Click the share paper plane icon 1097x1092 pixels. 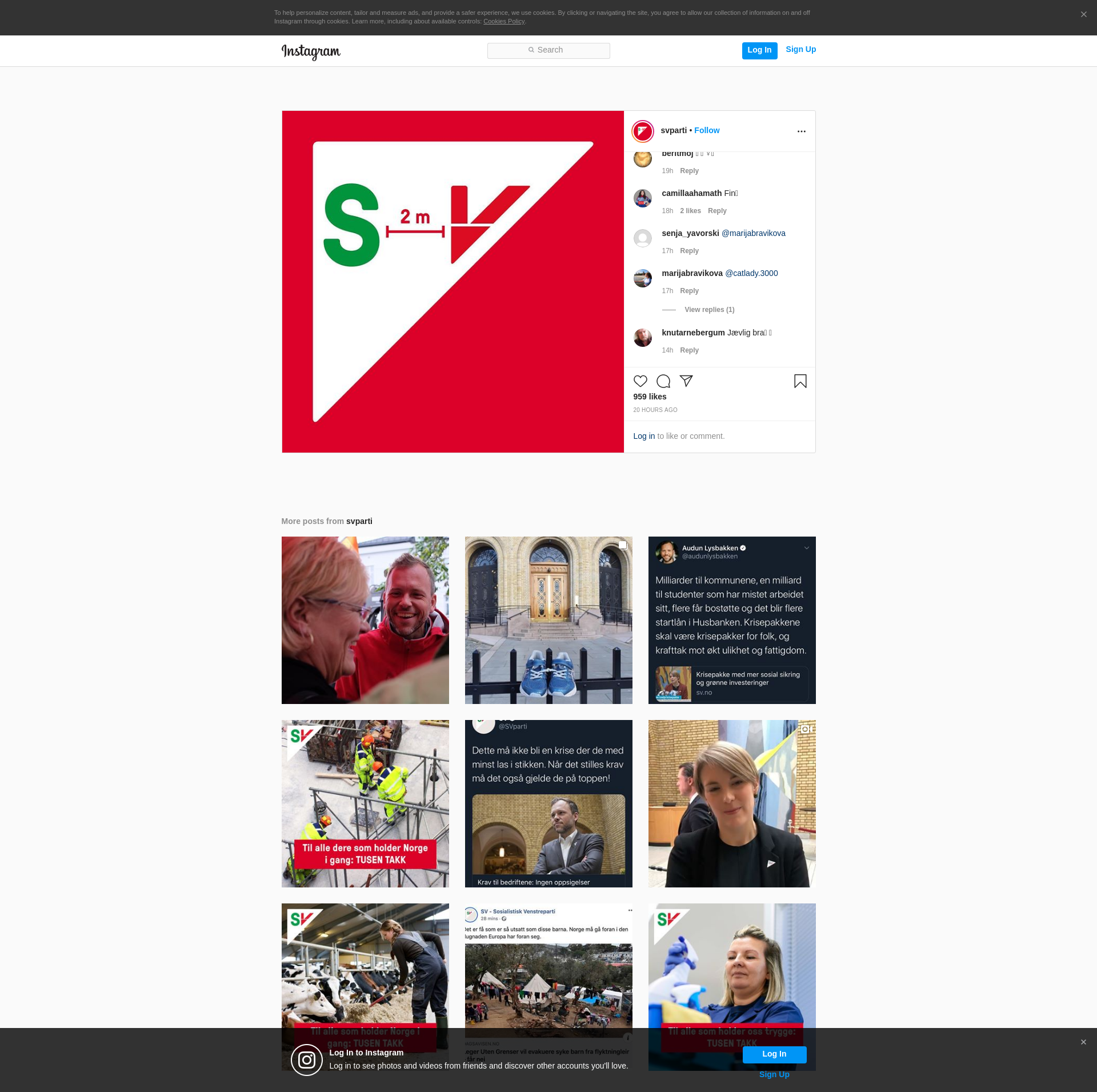[x=686, y=381]
